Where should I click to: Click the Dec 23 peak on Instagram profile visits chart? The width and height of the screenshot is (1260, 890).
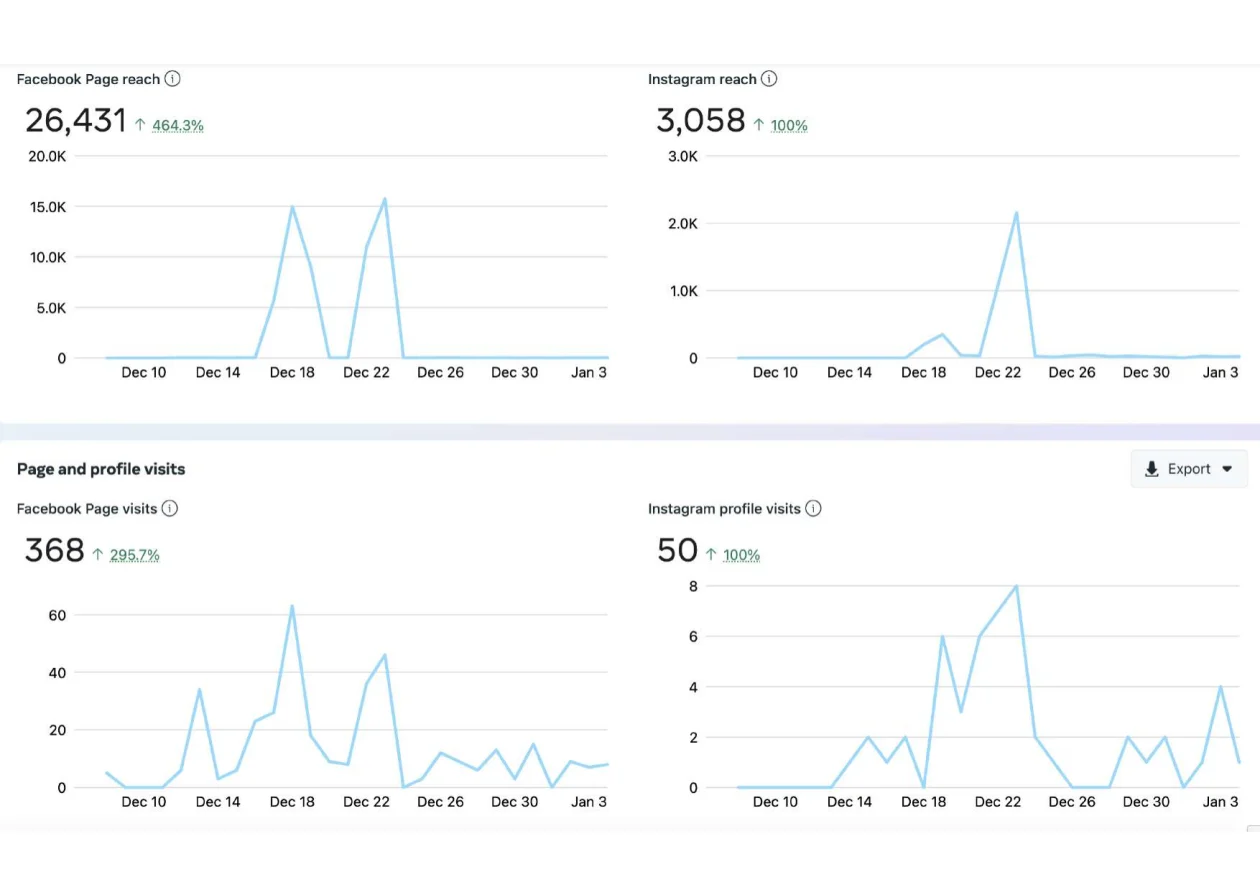click(1016, 584)
